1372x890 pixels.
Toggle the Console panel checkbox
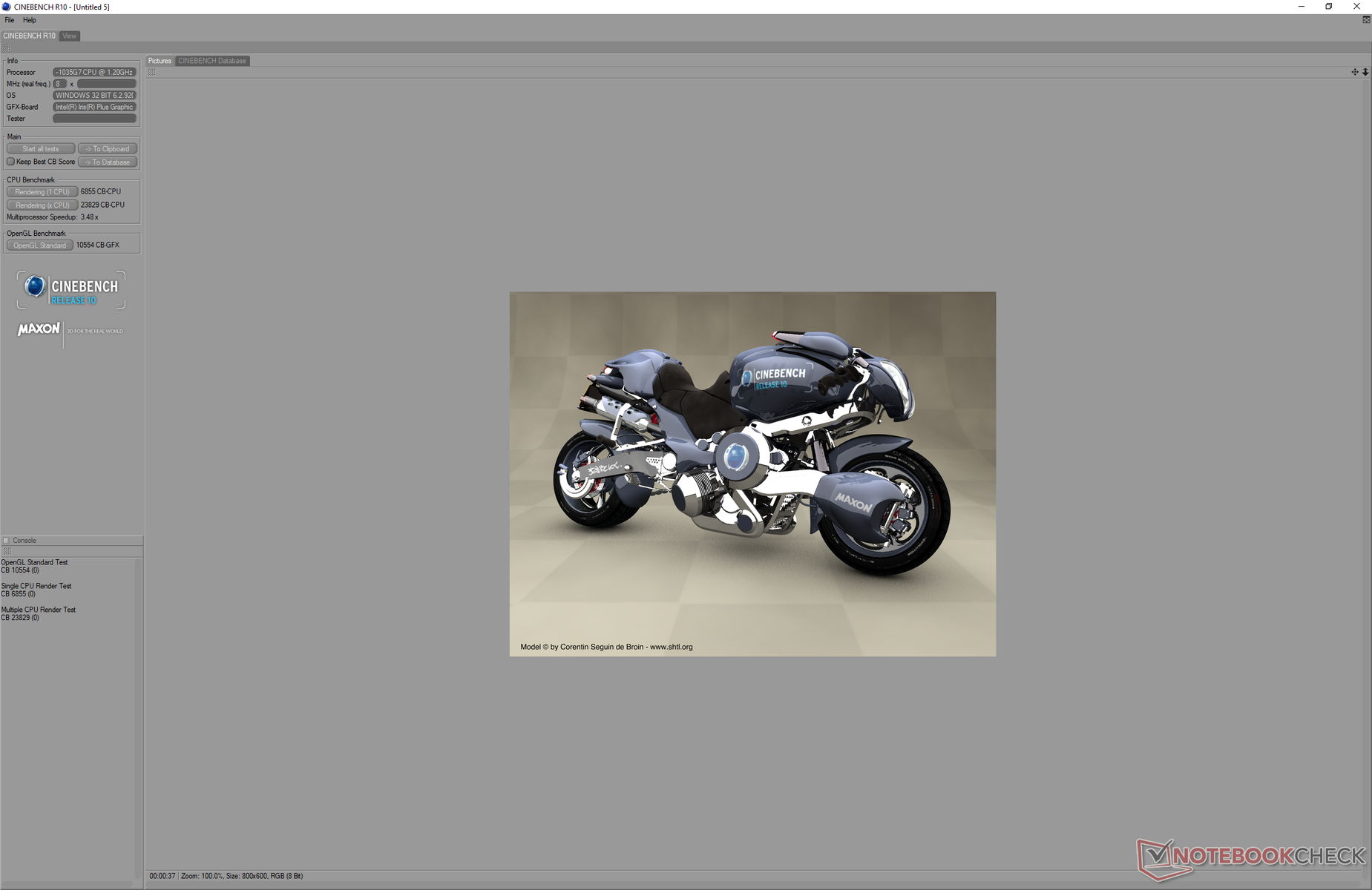[x=6, y=541]
